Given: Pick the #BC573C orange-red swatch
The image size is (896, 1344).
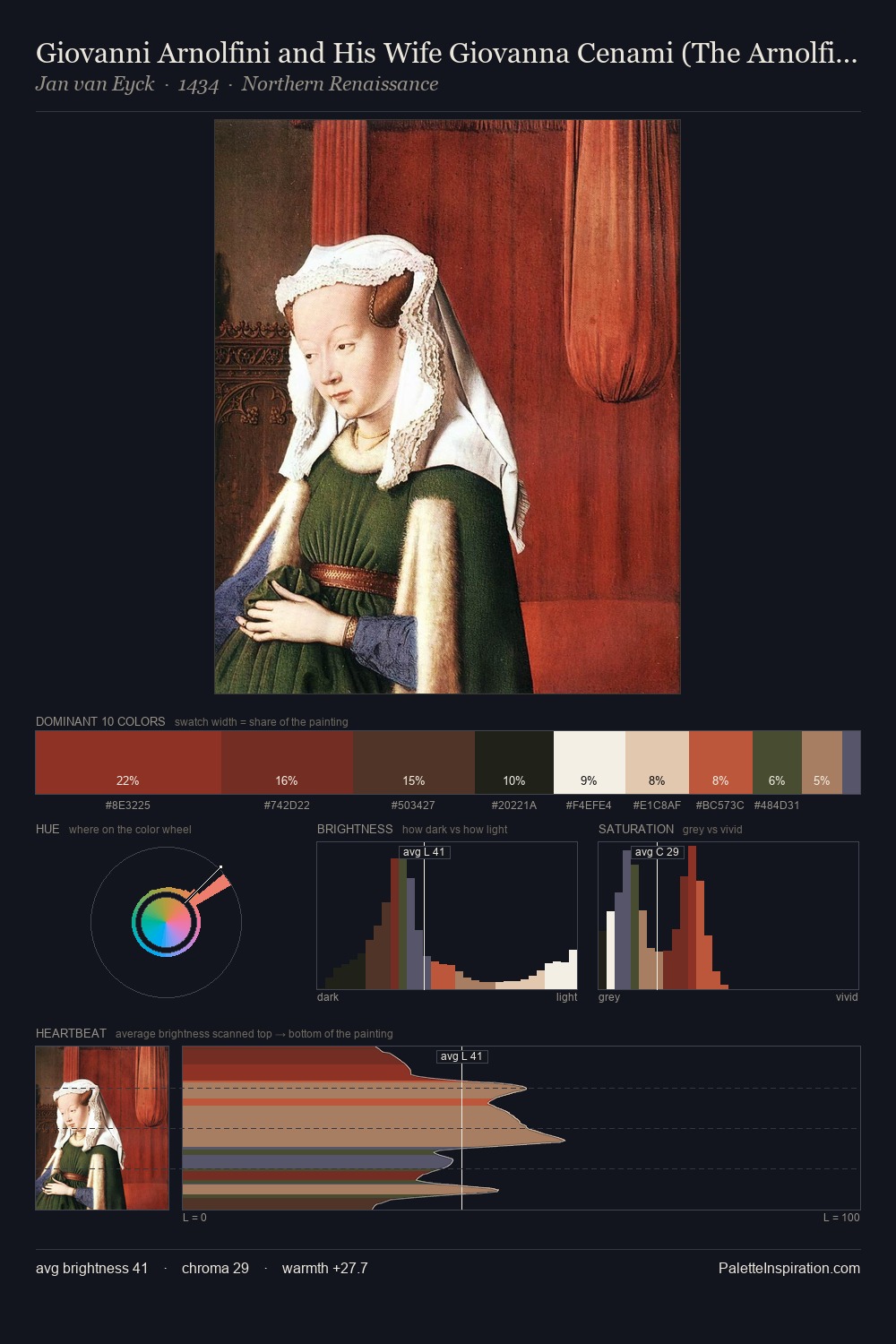Looking at the screenshot, I should [720, 762].
